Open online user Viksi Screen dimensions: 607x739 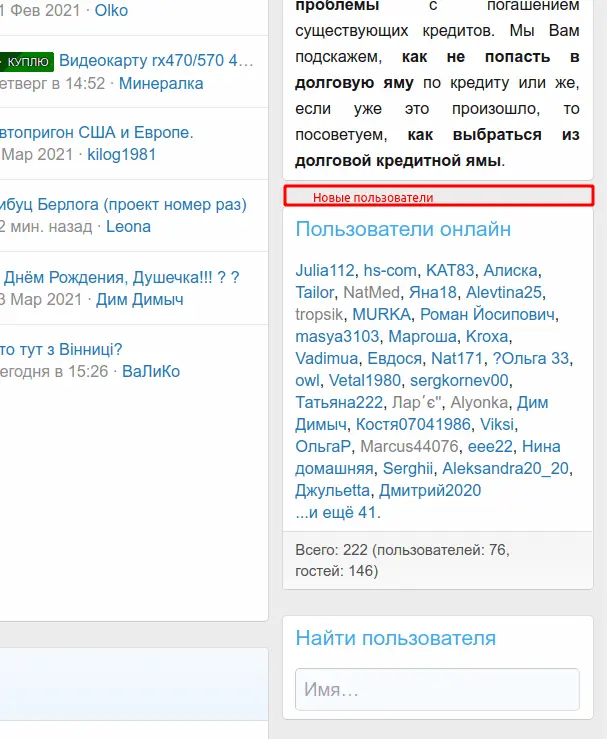coord(497,425)
